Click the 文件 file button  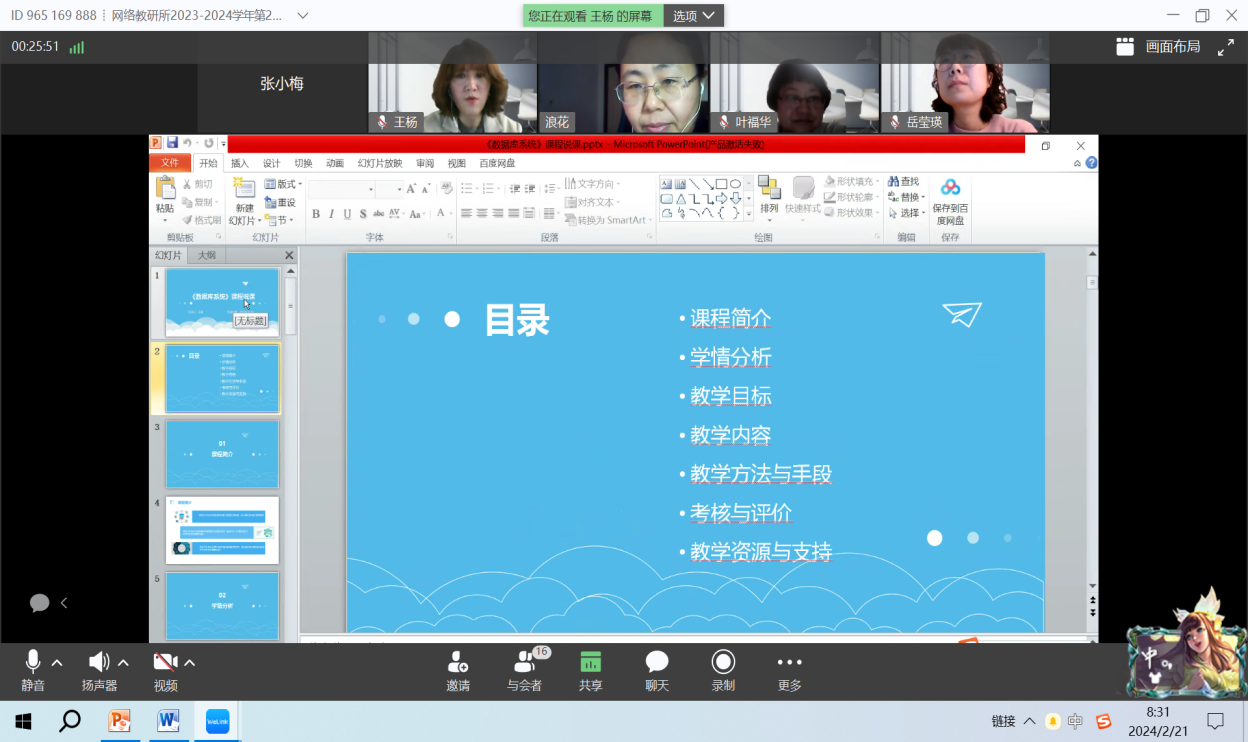pos(170,163)
